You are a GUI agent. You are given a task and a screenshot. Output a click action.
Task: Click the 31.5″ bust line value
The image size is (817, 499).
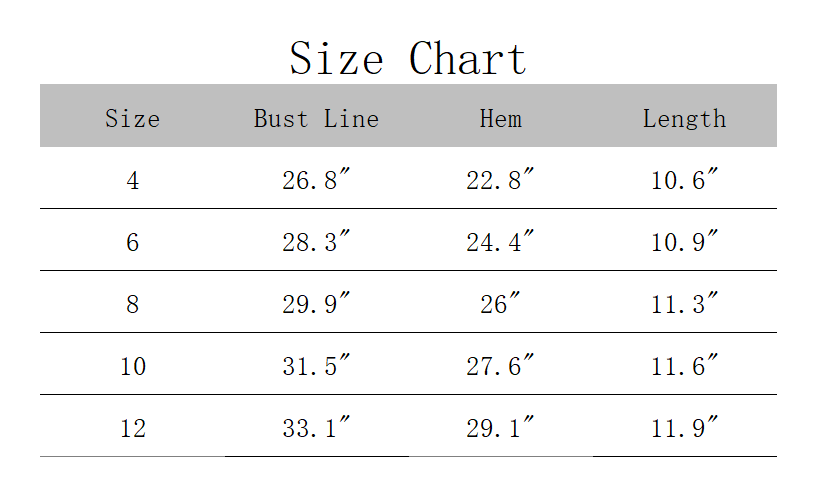(x=316, y=365)
